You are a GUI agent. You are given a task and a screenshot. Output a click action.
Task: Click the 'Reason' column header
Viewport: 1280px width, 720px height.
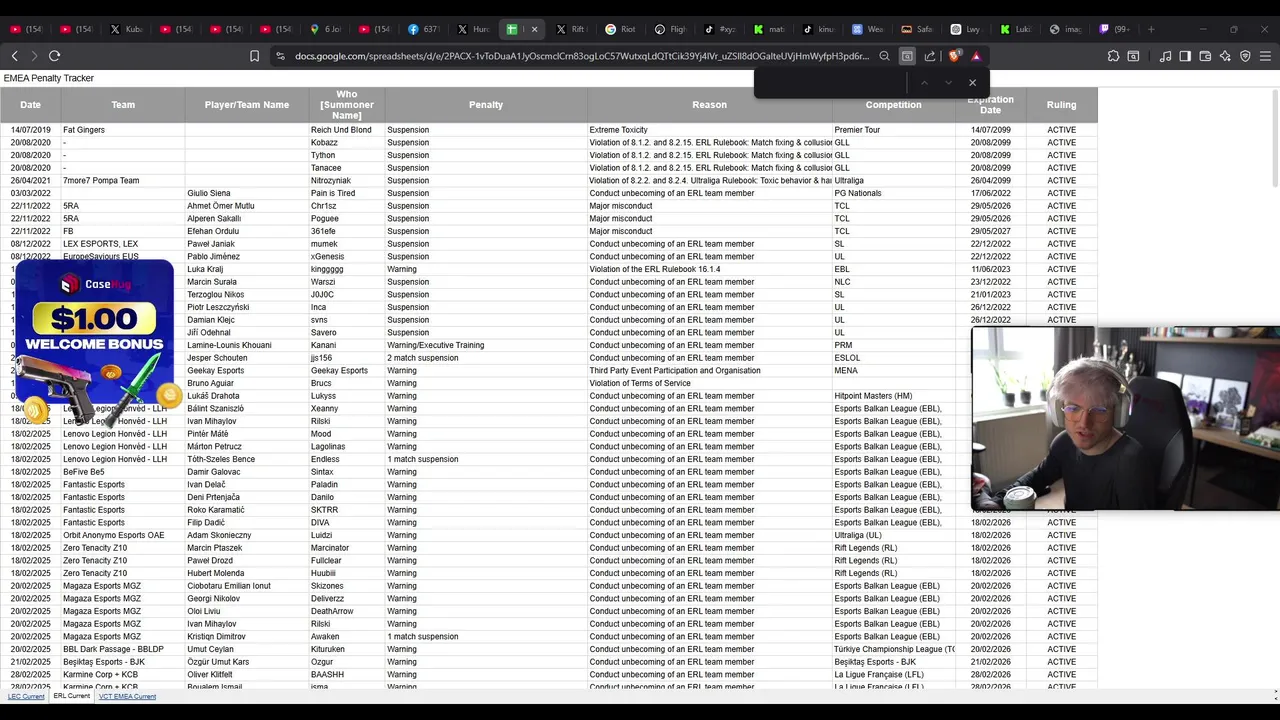coord(709,105)
